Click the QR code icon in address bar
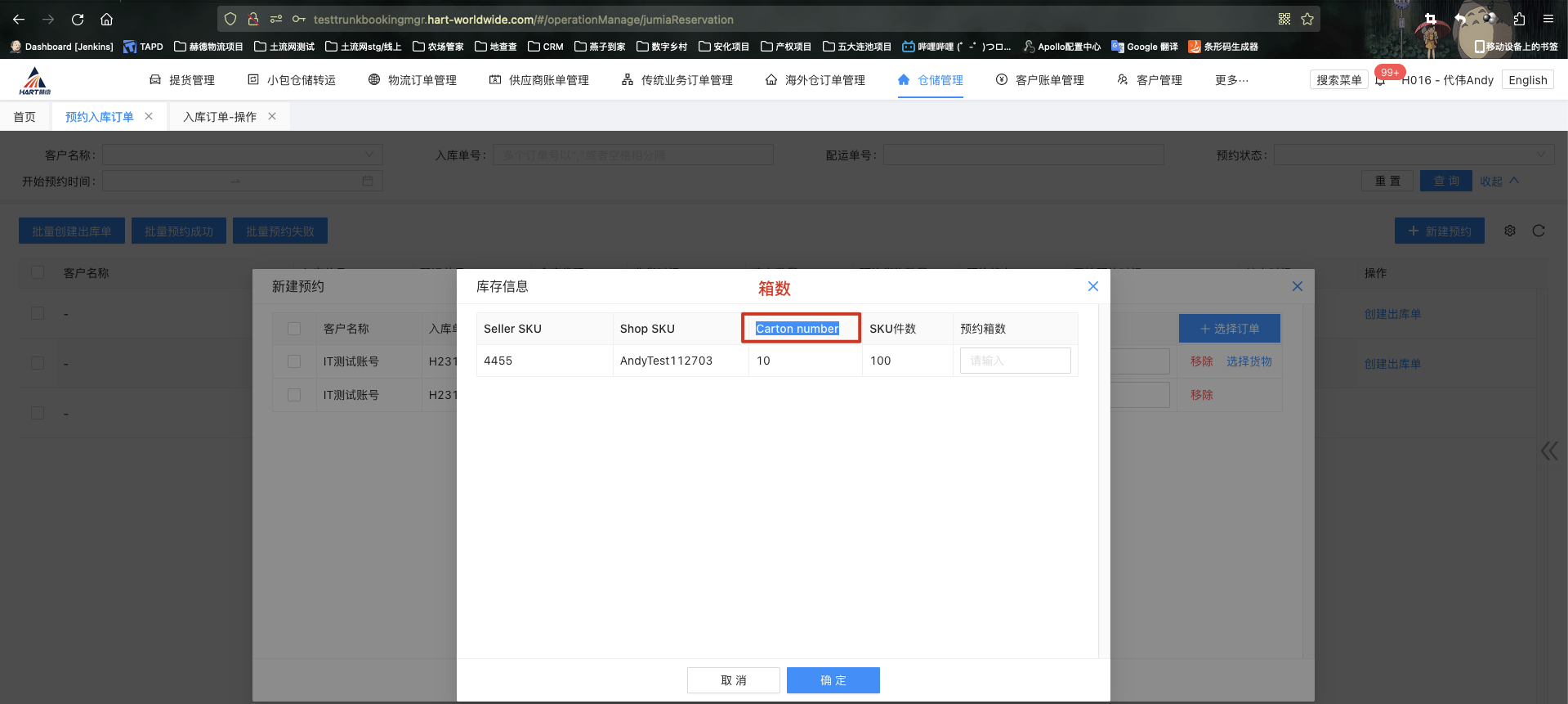The width and height of the screenshot is (1568, 704). 1284,19
